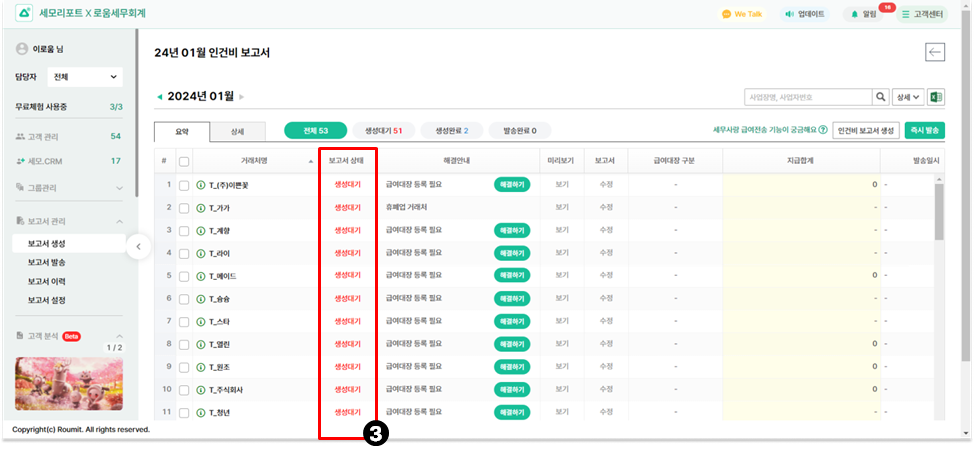The image size is (974, 459).
Task: Click the 인건비 보고서 생성 button
Action: point(866,131)
